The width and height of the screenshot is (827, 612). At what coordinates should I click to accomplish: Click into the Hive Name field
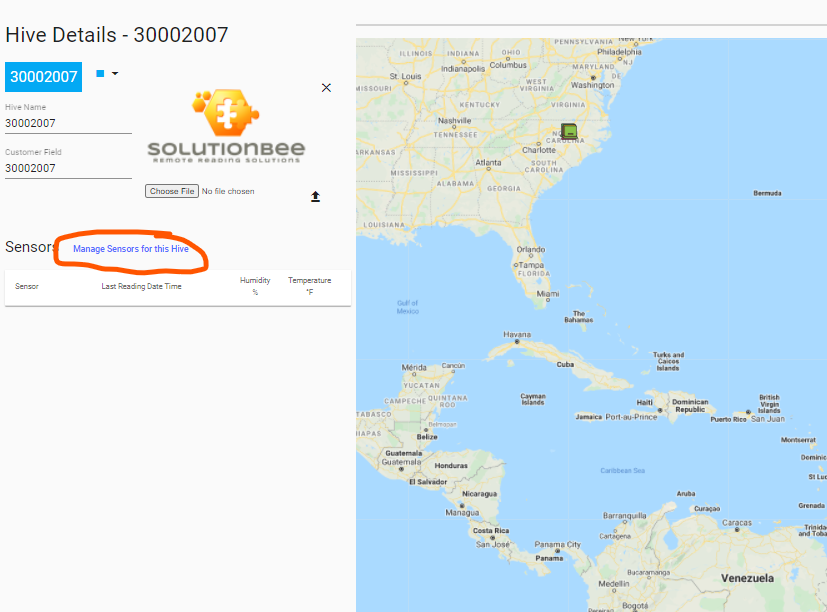click(69, 123)
